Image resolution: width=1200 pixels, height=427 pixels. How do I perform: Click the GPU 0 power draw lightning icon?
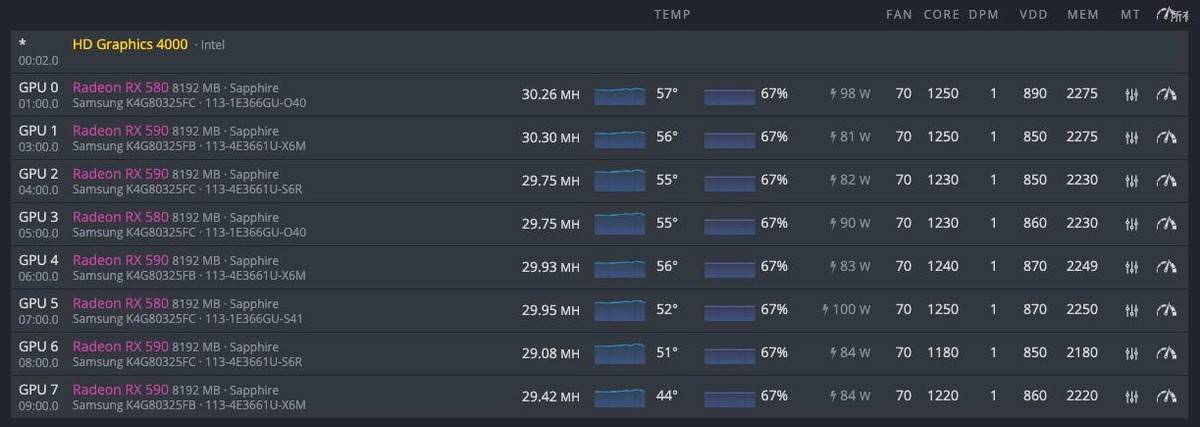835,94
